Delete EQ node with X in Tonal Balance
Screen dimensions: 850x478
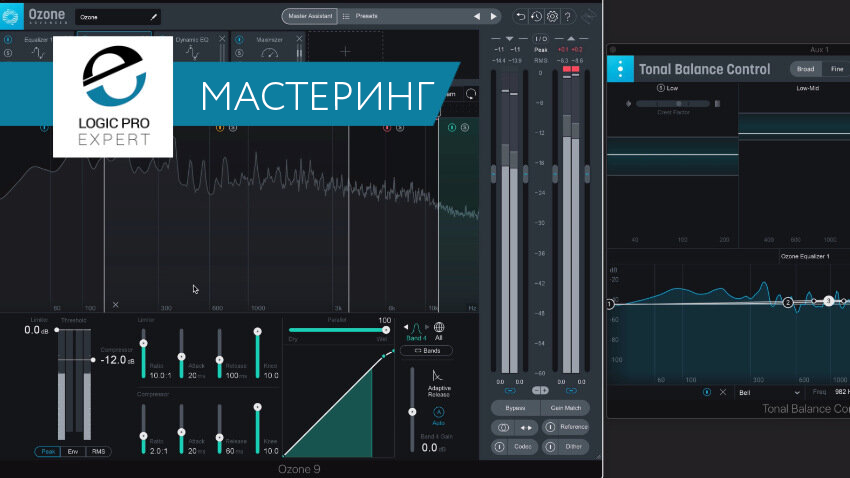click(x=723, y=392)
